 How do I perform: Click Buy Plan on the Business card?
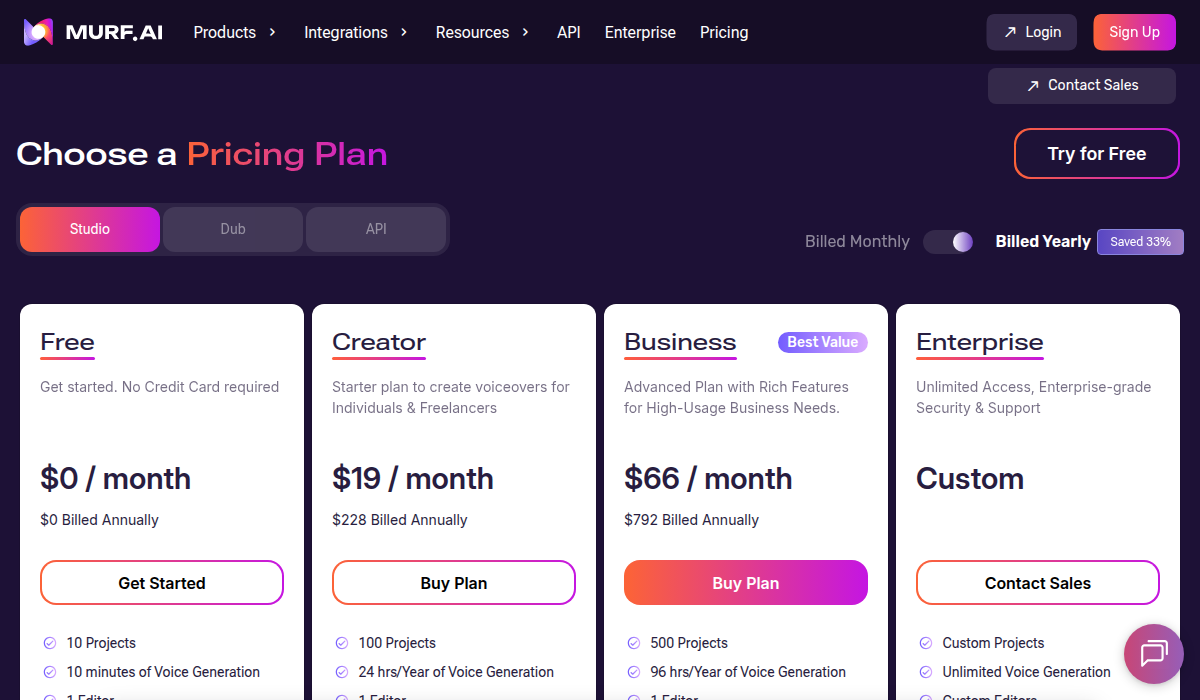[745, 582]
